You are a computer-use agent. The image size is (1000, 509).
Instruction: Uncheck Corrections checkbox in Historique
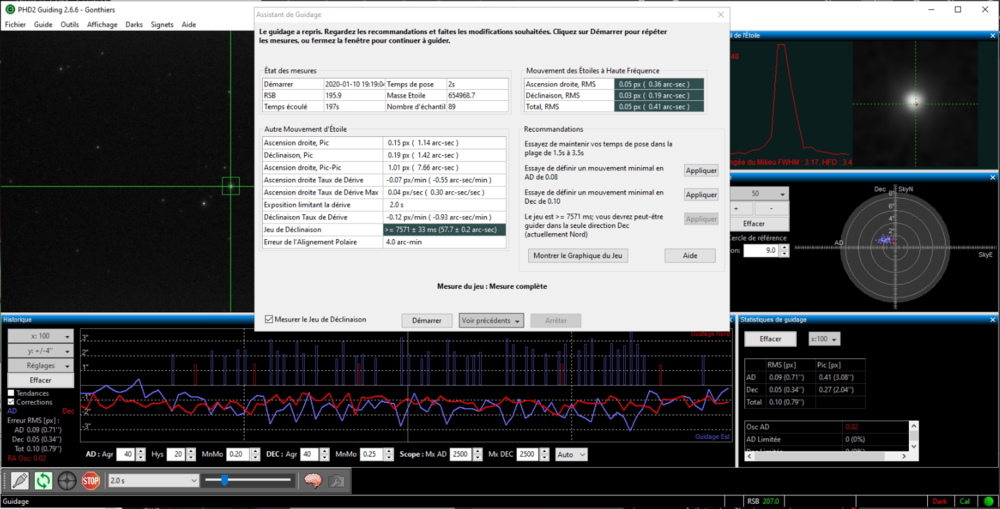pos(11,402)
